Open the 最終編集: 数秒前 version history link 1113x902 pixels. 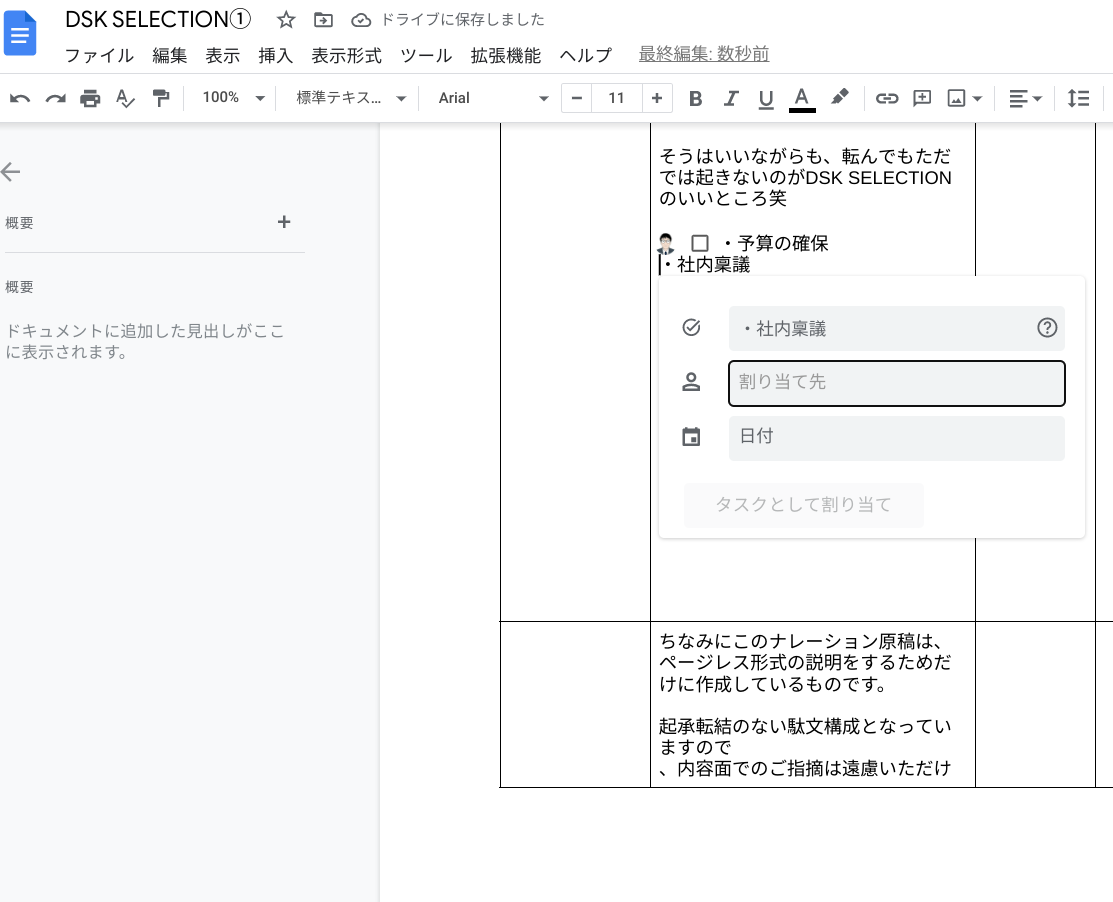(703, 54)
